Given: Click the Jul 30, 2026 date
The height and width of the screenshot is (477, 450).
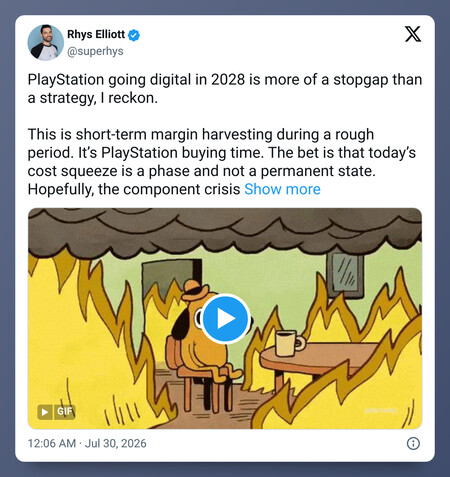Looking at the screenshot, I should (x=116, y=443).
